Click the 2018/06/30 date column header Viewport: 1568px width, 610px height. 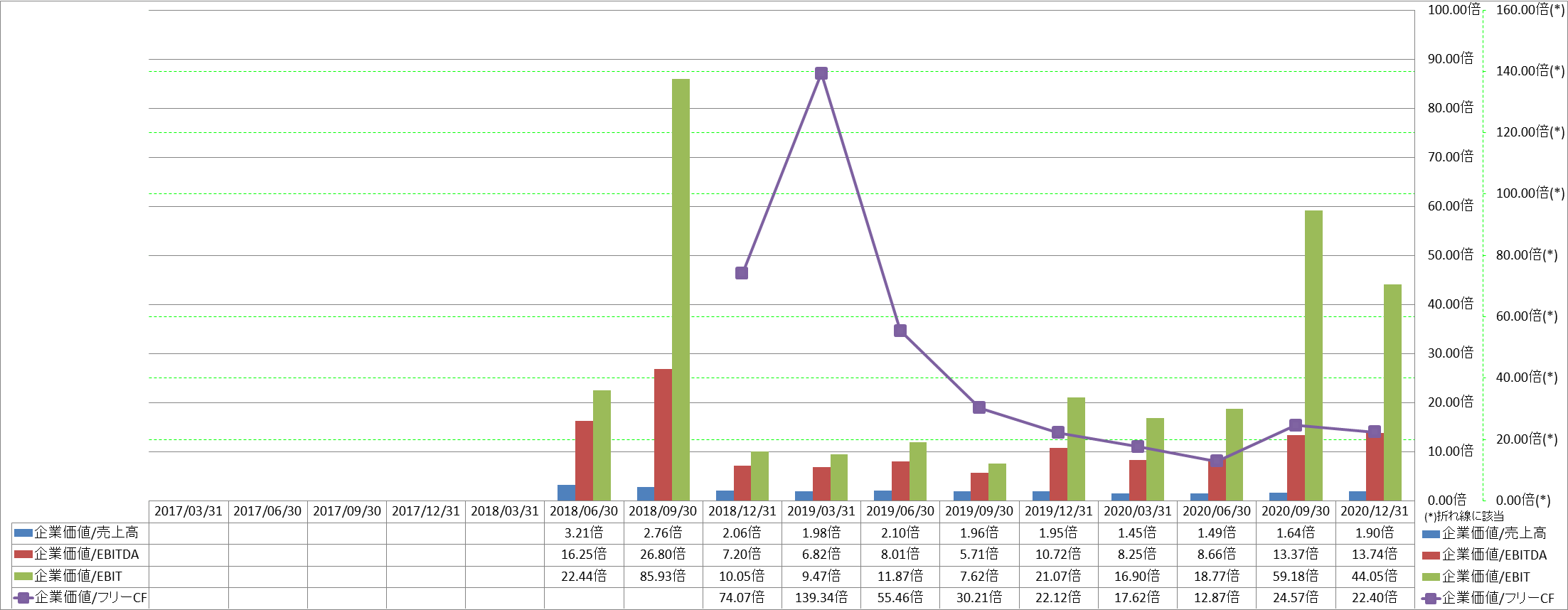click(584, 511)
